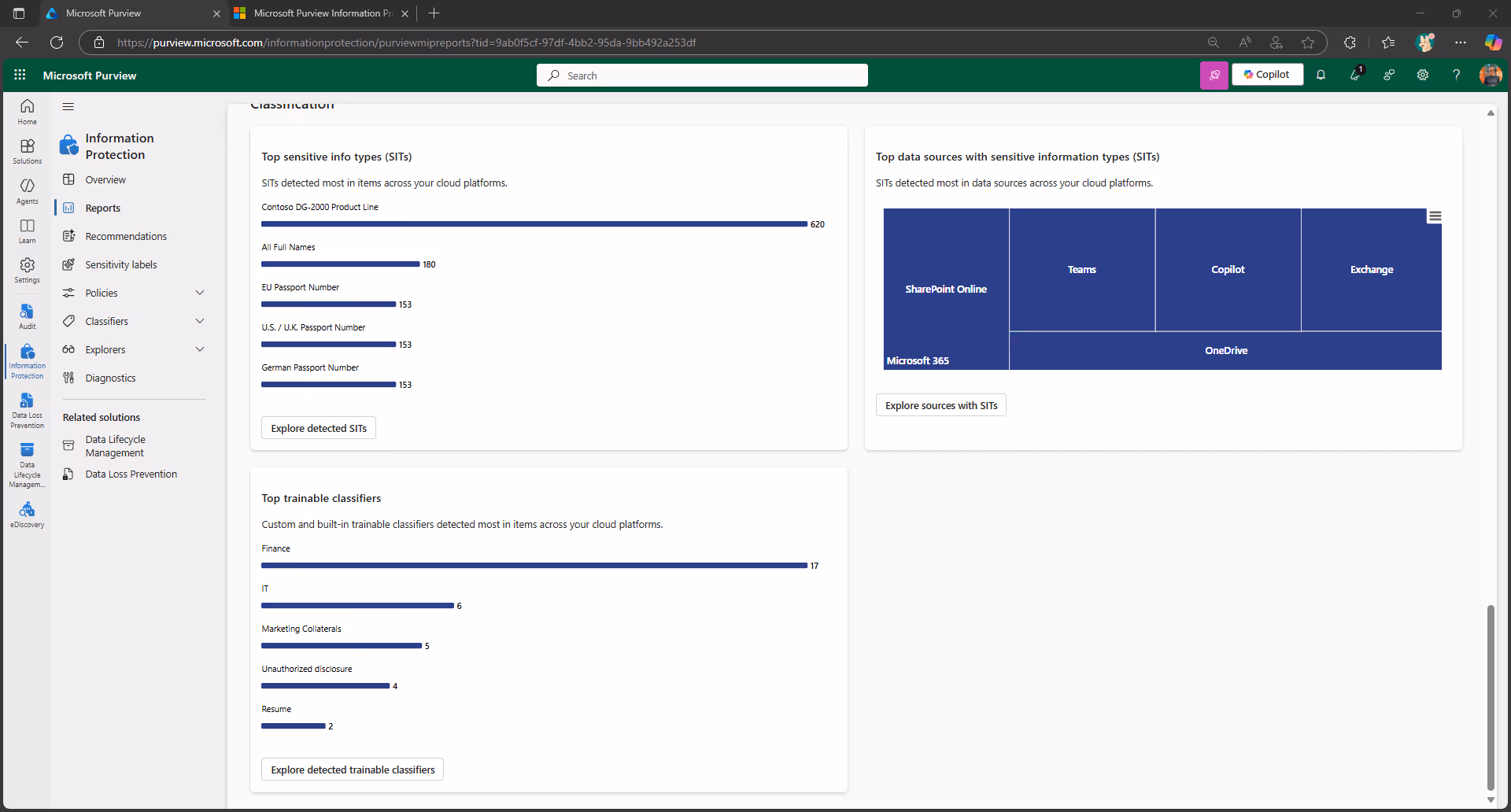Click the gear settings icon in header
This screenshot has height=812, width=1511.
pos(1423,75)
